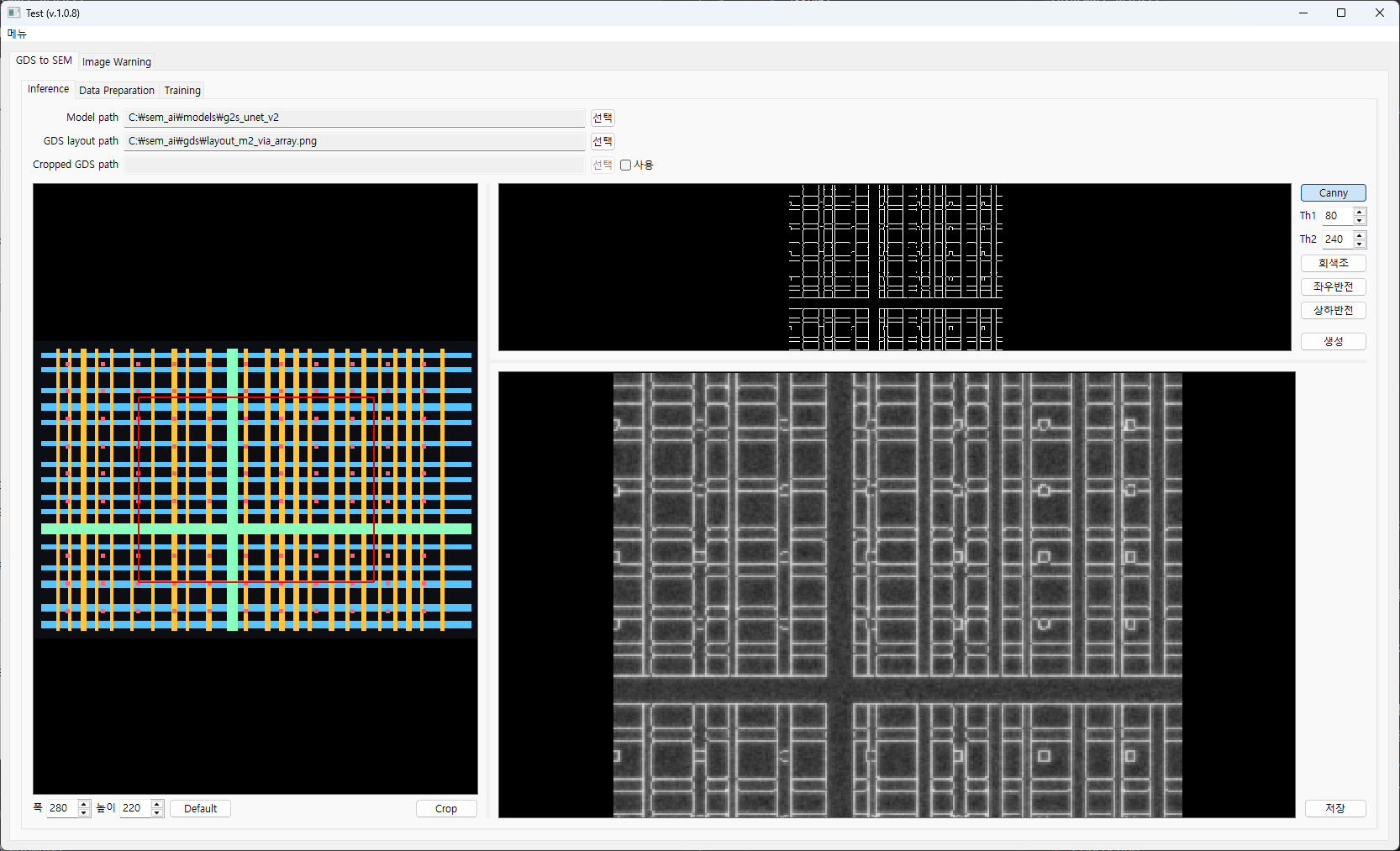This screenshot has height=851, width=1400.
Task: Decrease 높이 height with down arrow
Action: pos(157,812)
